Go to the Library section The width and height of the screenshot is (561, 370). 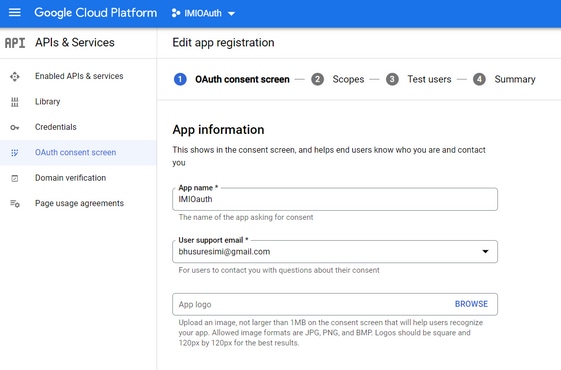(x=48, y=102)
